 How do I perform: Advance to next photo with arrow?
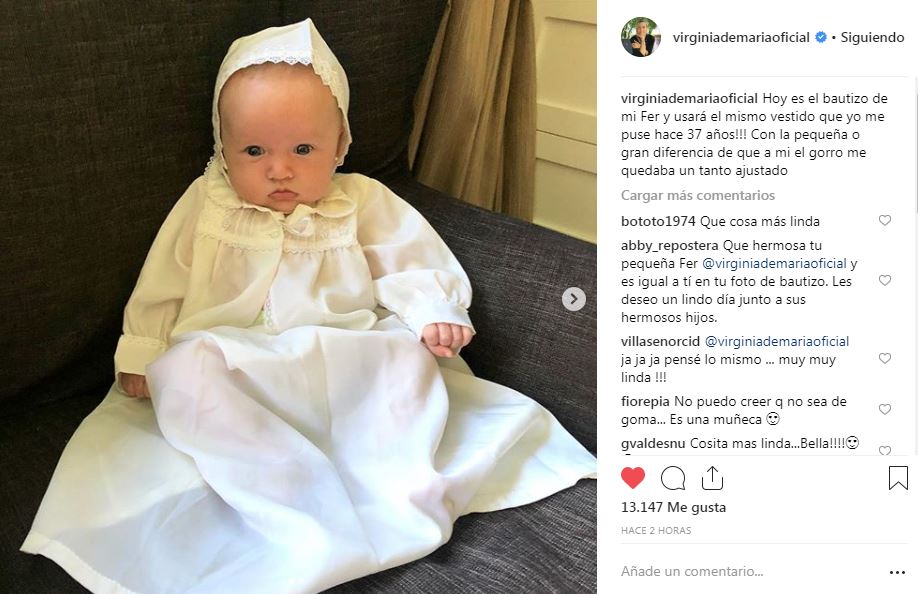coord(574,299)
